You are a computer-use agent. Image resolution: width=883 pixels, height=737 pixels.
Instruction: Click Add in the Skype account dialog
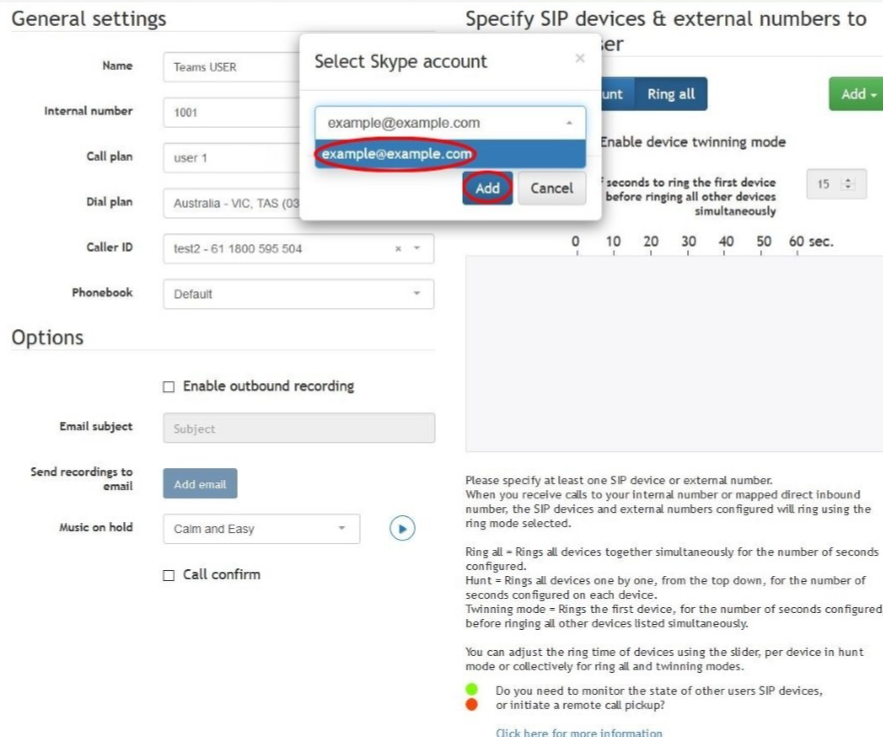coord(487,188)
